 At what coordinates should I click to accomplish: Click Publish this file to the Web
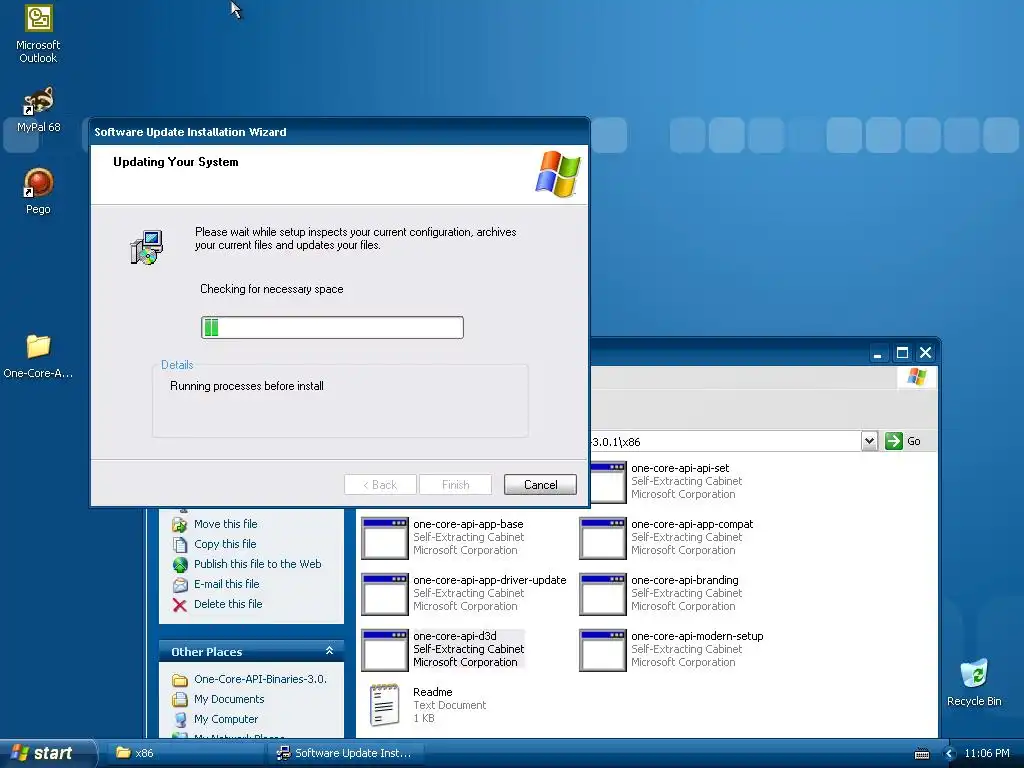257,564
